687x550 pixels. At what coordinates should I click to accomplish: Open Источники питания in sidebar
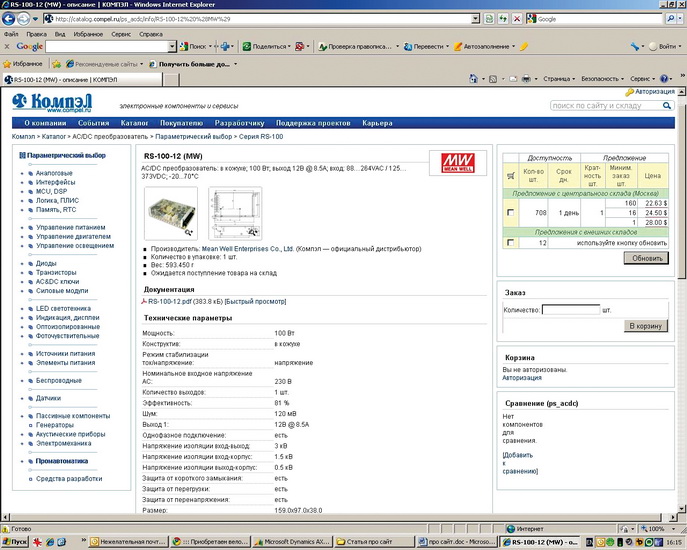pos(65,353)
